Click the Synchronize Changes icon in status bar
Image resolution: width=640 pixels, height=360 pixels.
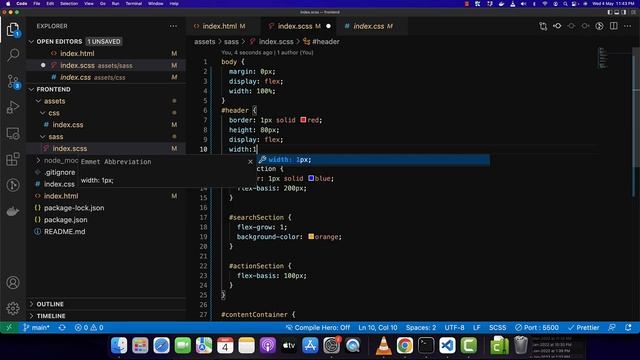tap(62, 328)
